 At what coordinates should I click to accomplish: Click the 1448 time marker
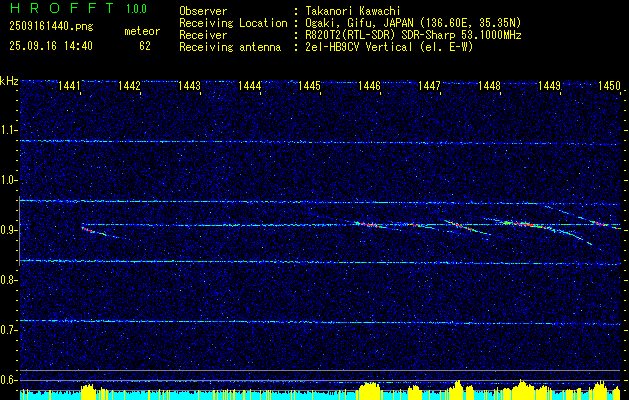pyautogui.click(x=489, y=86)
